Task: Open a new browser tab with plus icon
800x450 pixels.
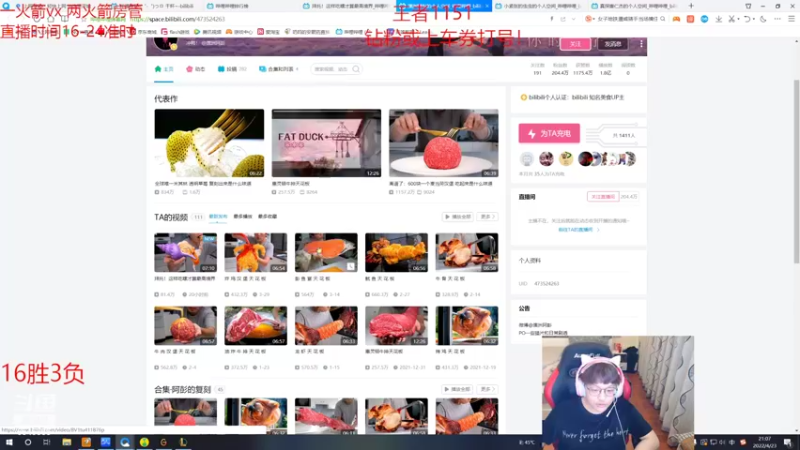Action: [691, 6]
